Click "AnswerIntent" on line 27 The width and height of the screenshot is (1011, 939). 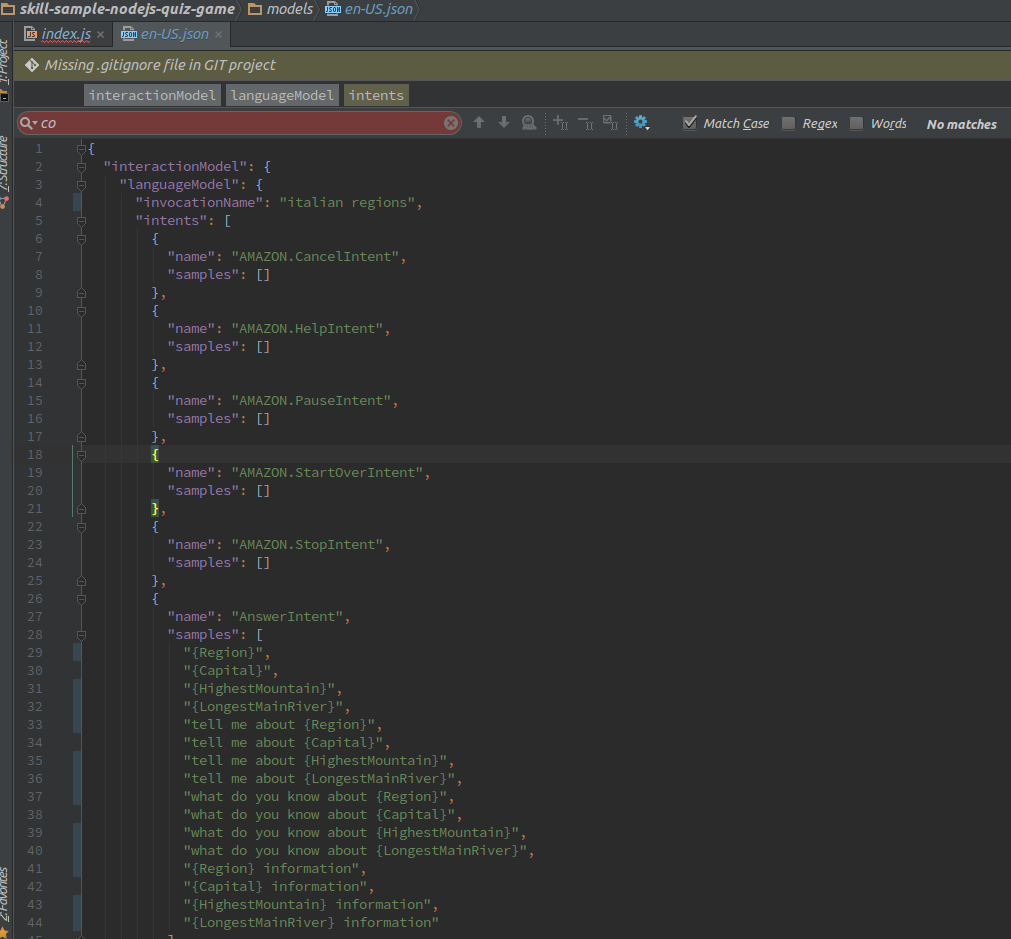click(288, 617)
